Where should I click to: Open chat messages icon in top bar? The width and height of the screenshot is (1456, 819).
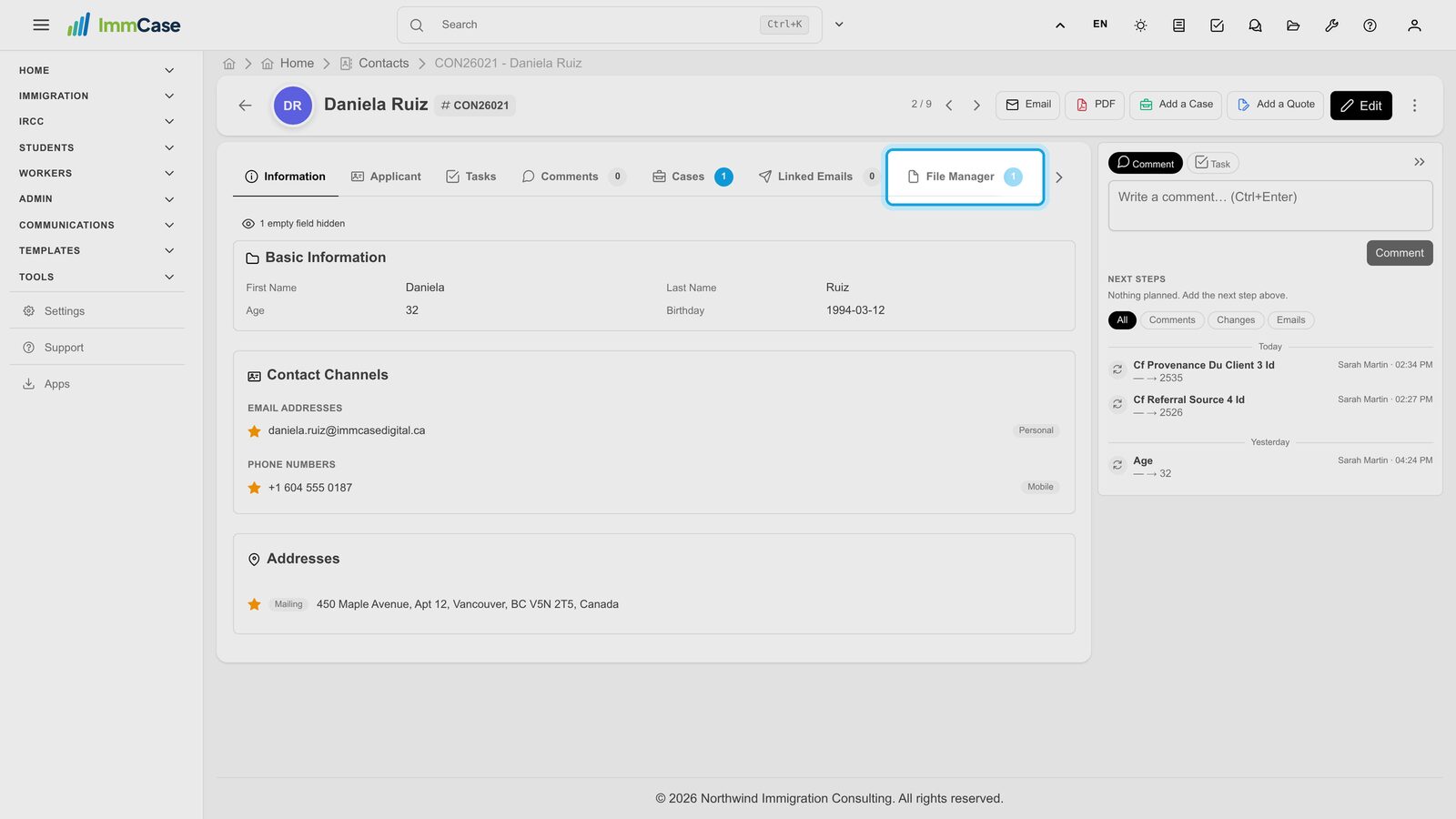tap(1255, 25)
